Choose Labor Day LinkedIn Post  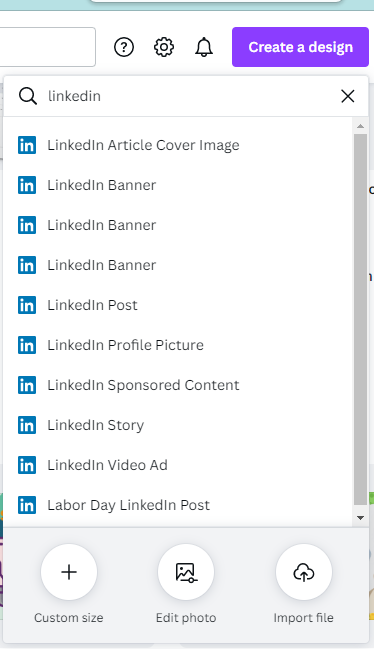click(x=178, y=505)
